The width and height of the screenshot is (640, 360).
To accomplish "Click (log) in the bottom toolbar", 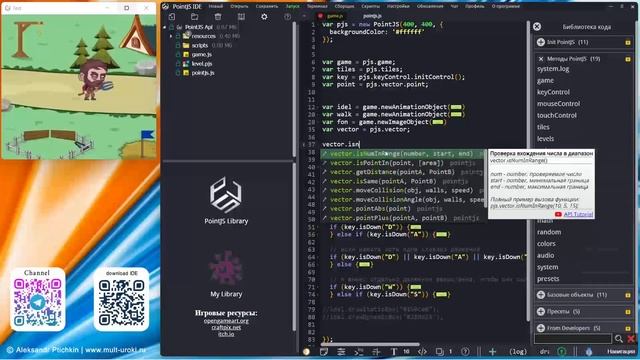I will click(518, 351).
